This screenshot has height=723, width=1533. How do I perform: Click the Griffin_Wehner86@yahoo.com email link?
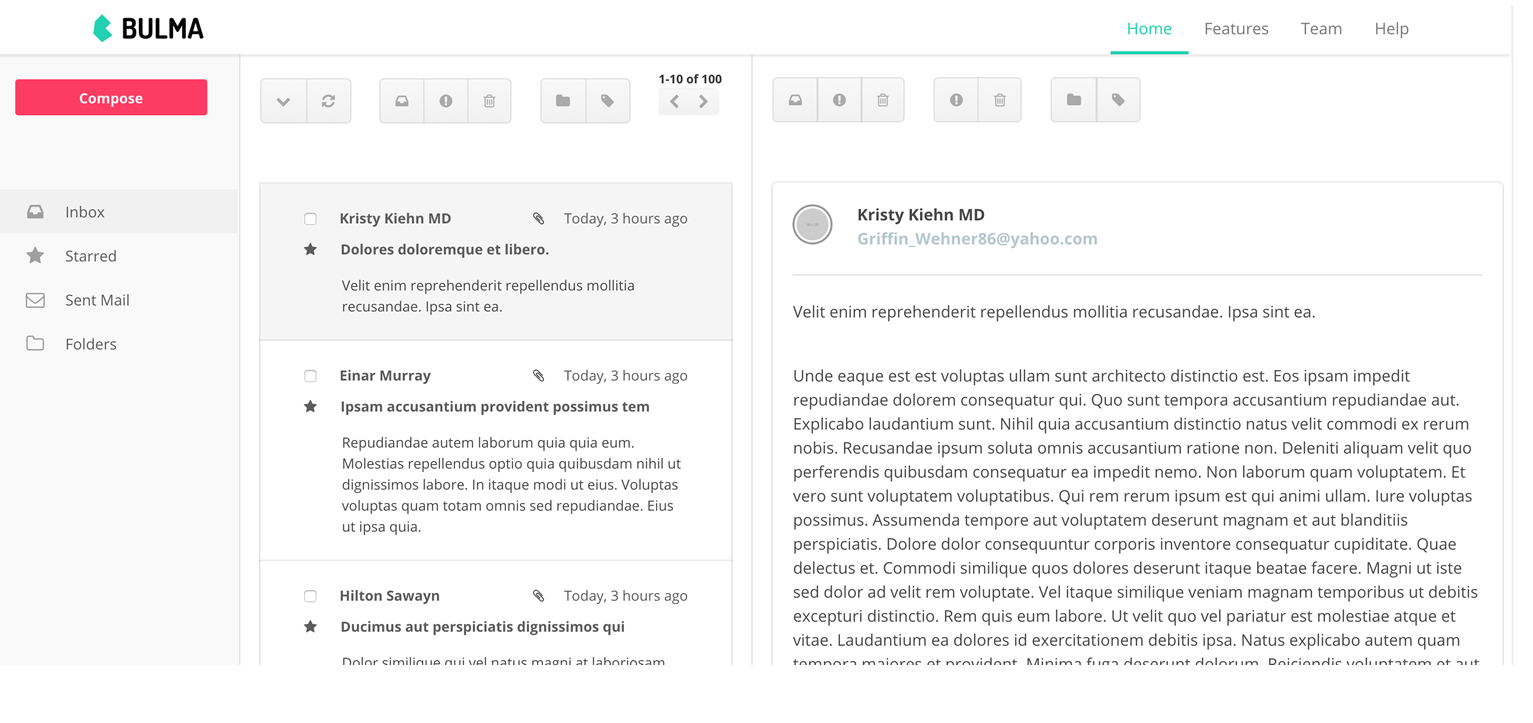coord(977,238)
